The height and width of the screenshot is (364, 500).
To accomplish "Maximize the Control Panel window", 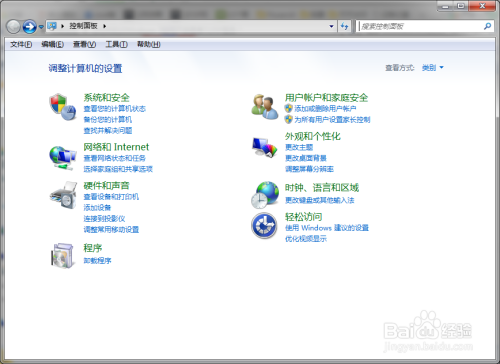I will tap(461, 6).
